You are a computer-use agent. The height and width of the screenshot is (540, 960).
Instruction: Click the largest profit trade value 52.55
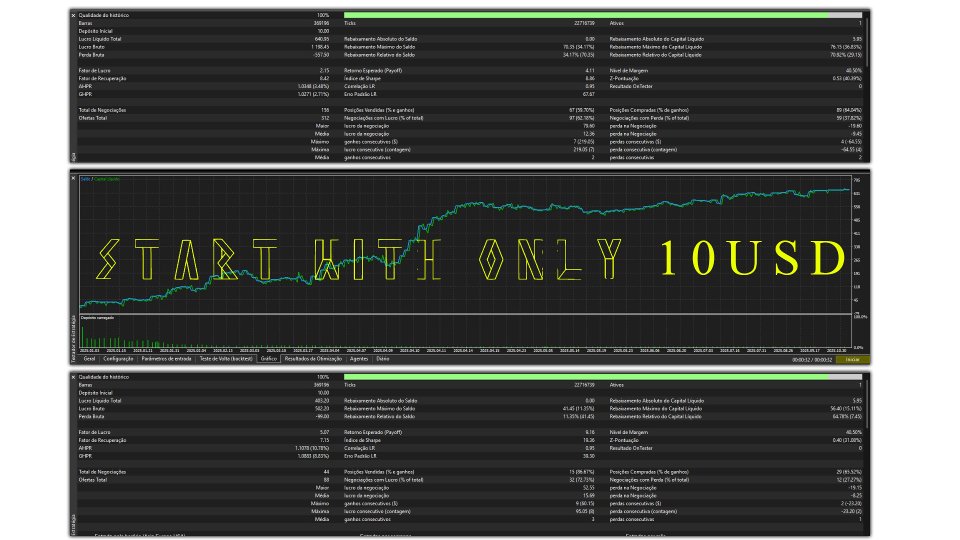[x=589, y=488]
